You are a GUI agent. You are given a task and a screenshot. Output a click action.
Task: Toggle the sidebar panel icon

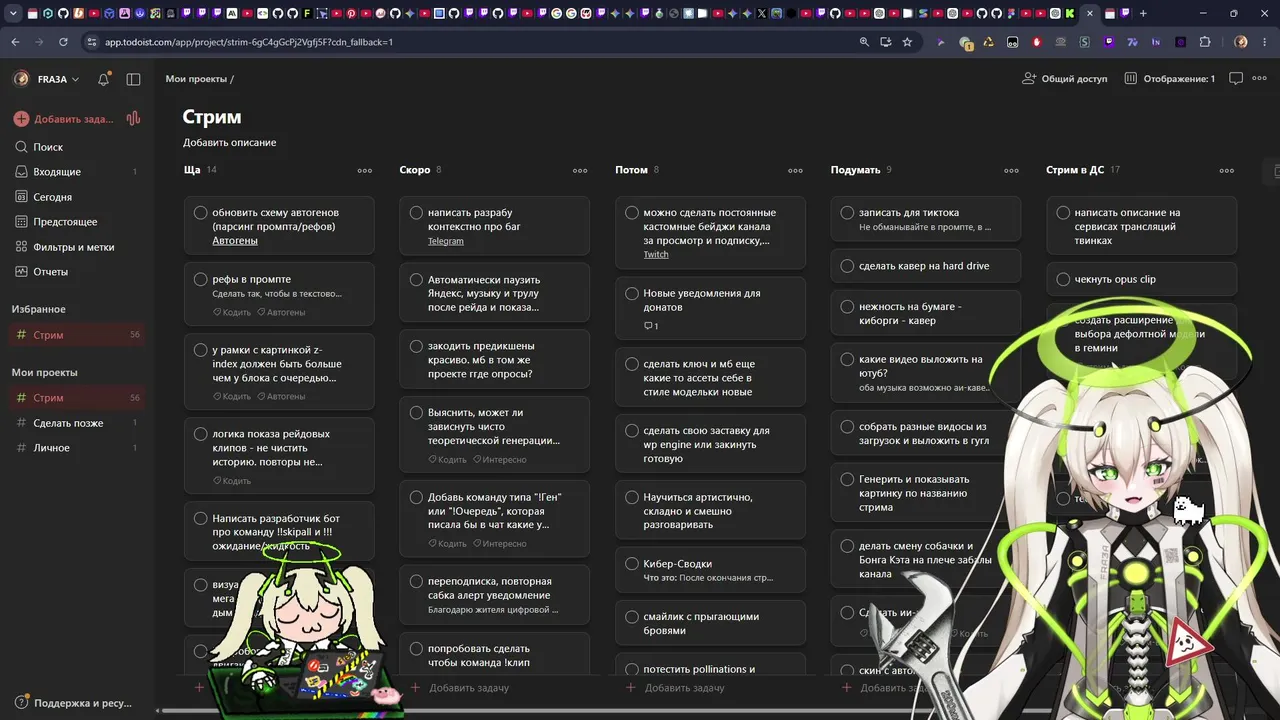point(133,79)
